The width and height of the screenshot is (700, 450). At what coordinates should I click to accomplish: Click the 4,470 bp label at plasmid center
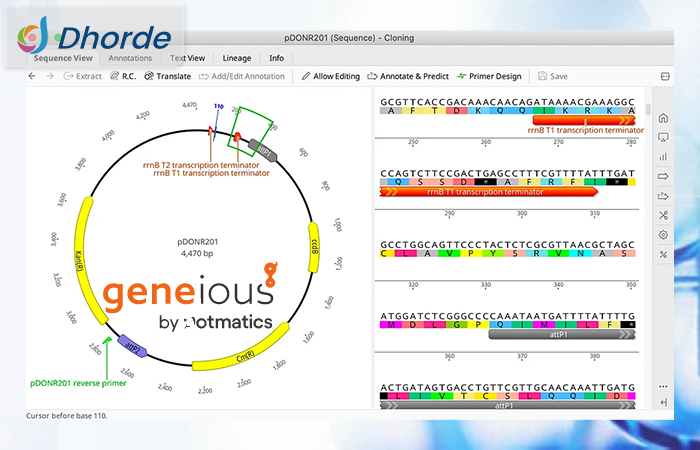(x=197, y=253)
